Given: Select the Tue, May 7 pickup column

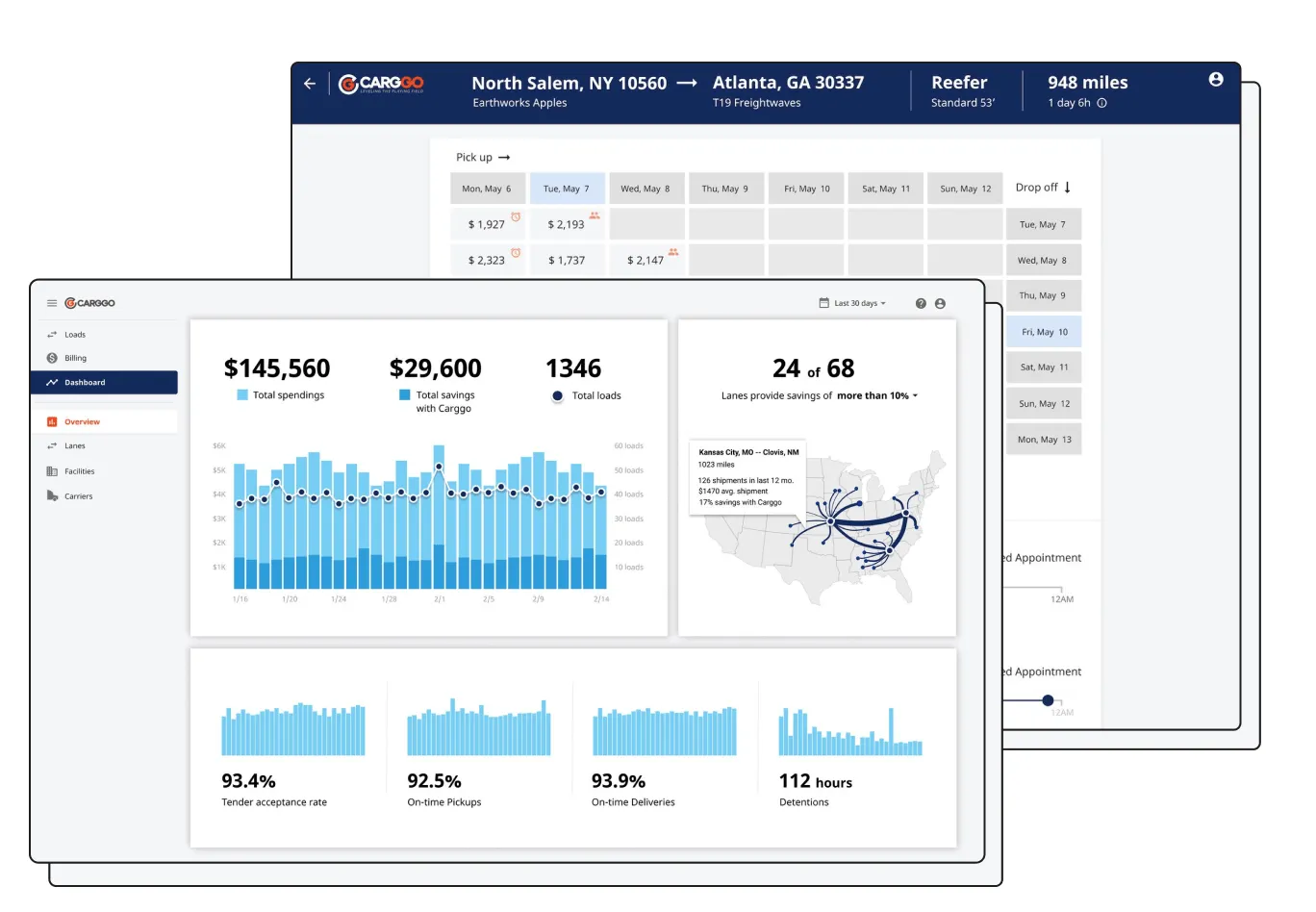Looking at the screenshot, I should (x=567, y=188).
